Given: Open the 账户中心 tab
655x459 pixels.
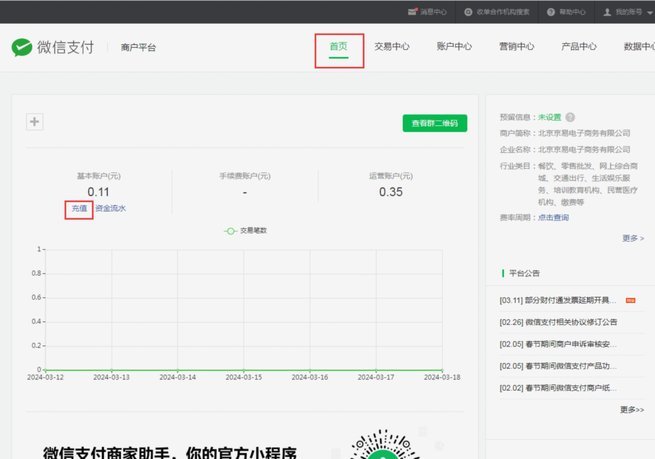Looking at the screenshot, I should pyautogui.click(x=454, y=46).
